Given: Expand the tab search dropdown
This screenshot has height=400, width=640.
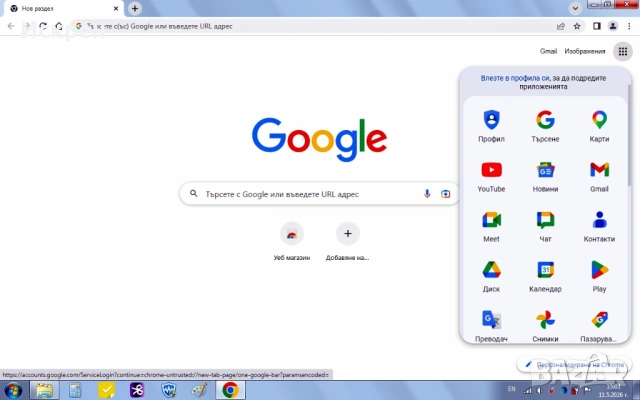Looking at the screenshot, I should coord(575,8).
